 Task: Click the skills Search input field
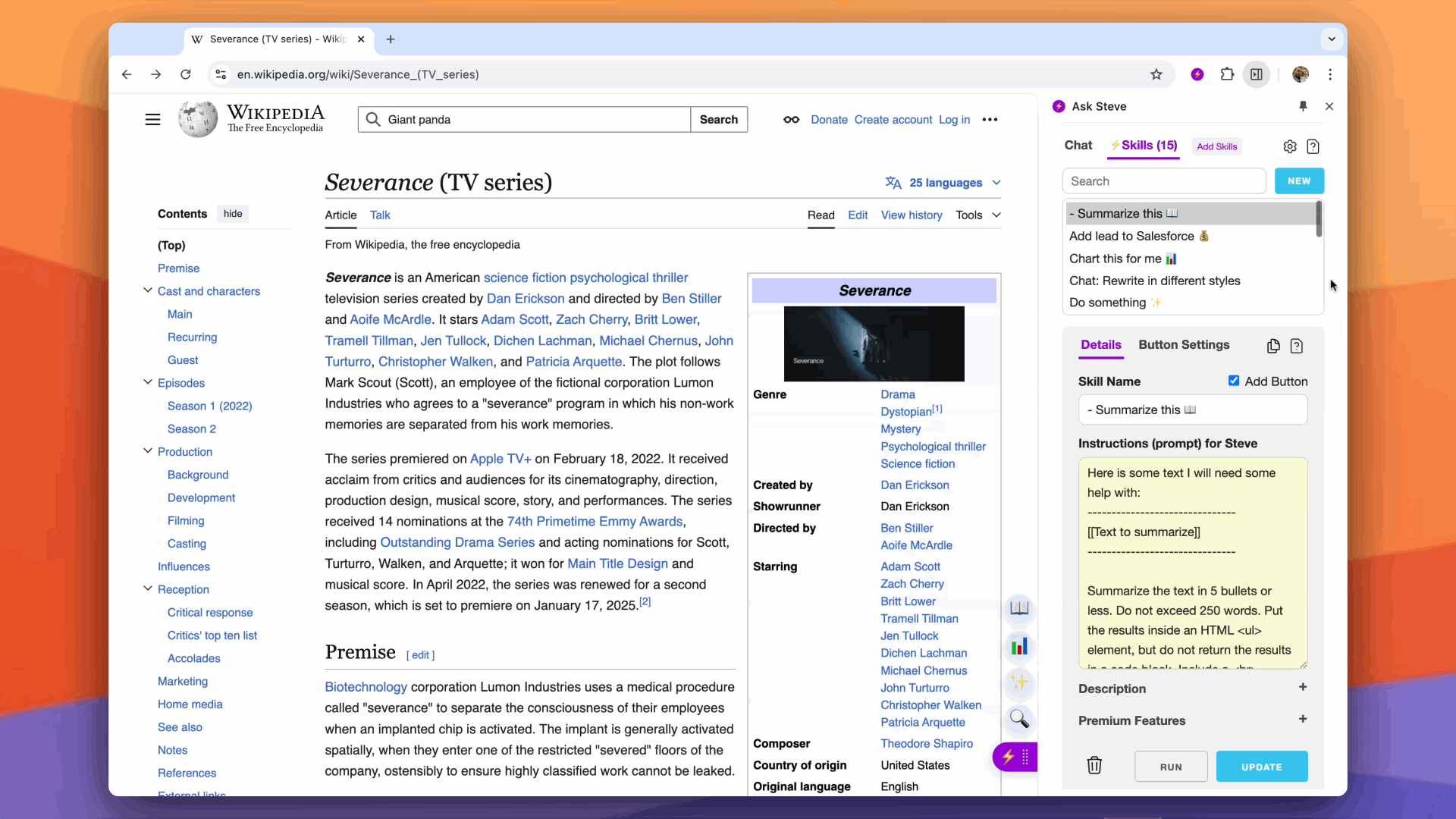pos(1163,181)
